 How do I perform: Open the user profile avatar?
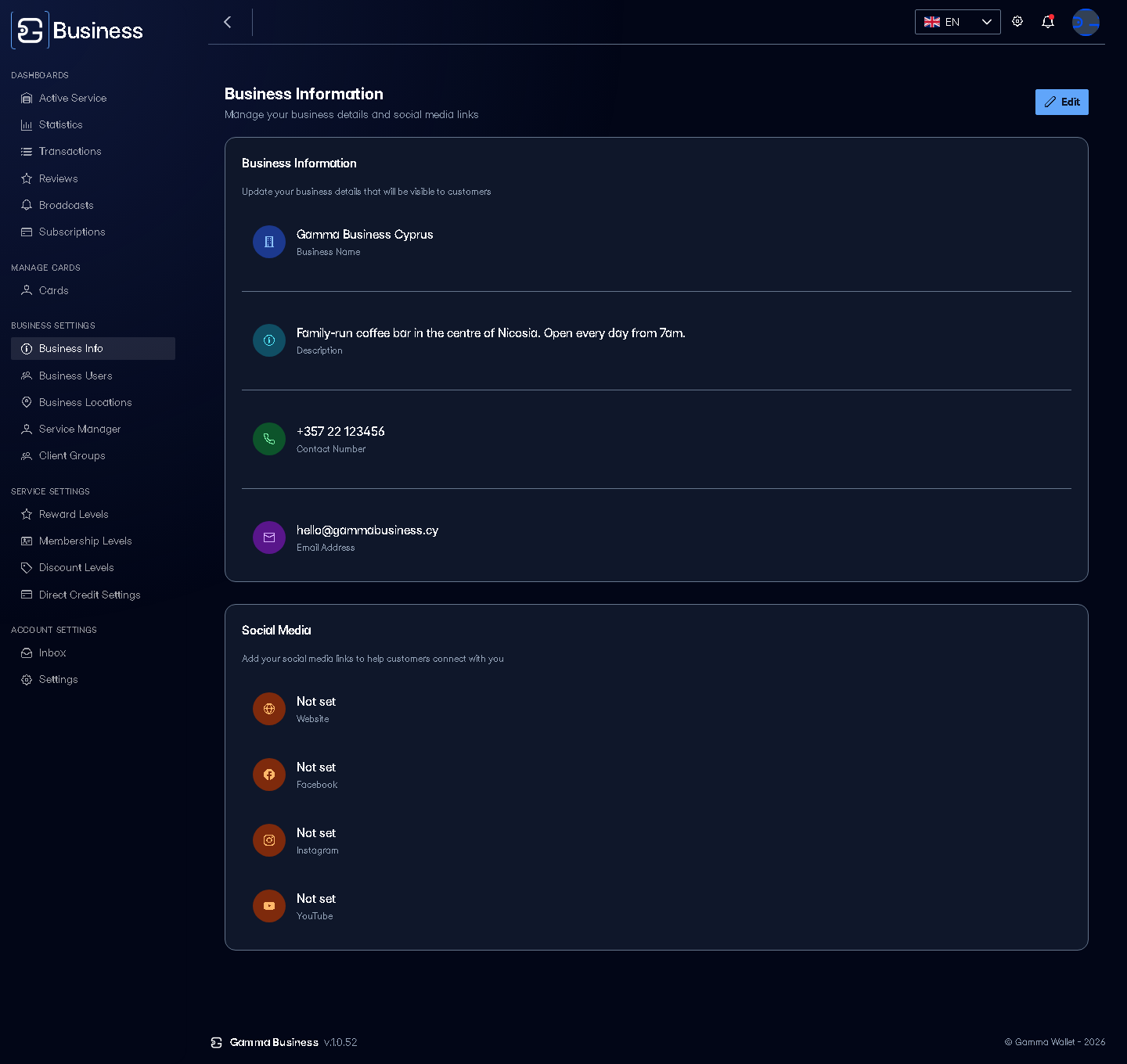(1086, 22)
